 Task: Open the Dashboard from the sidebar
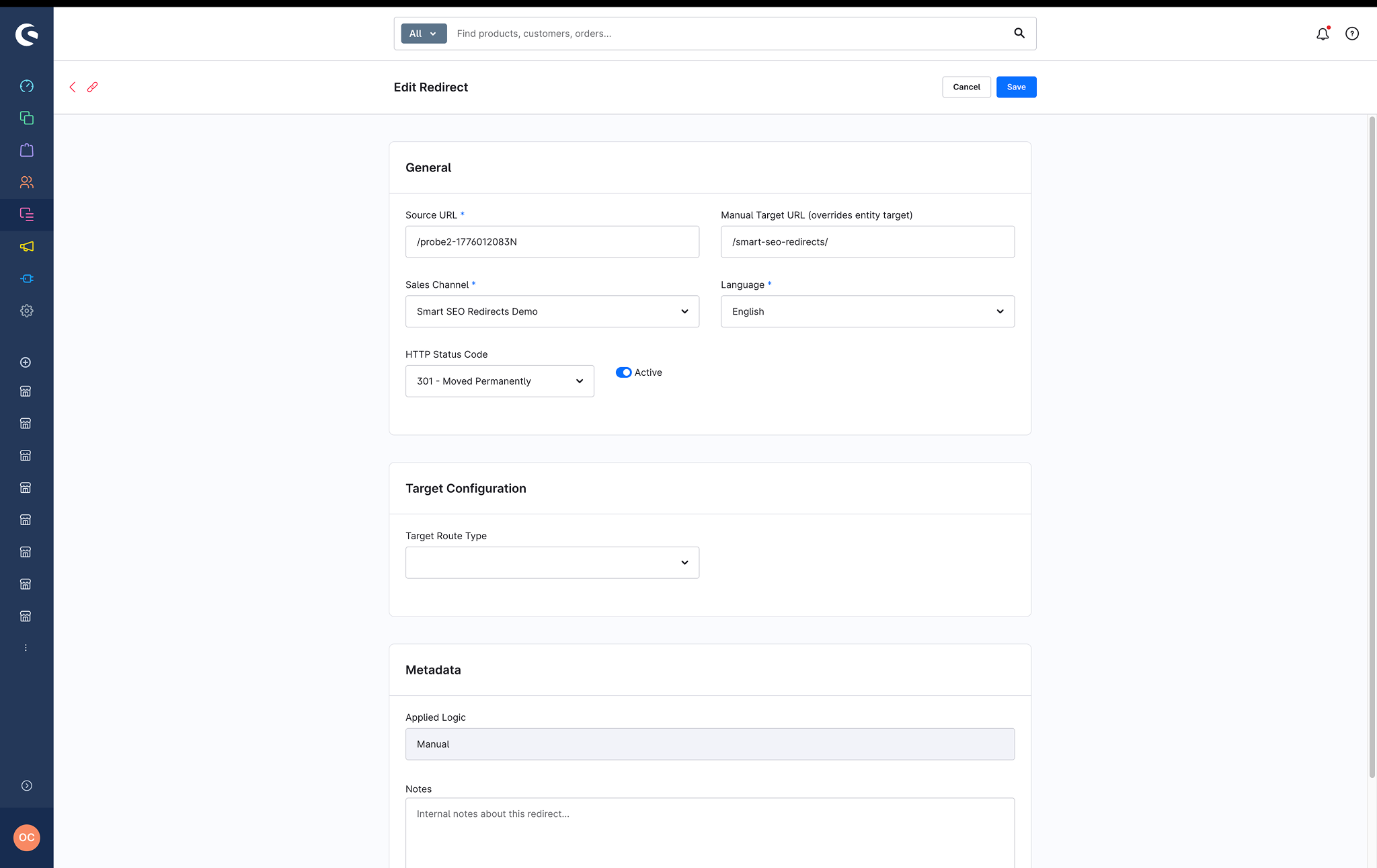pos(27,86)
